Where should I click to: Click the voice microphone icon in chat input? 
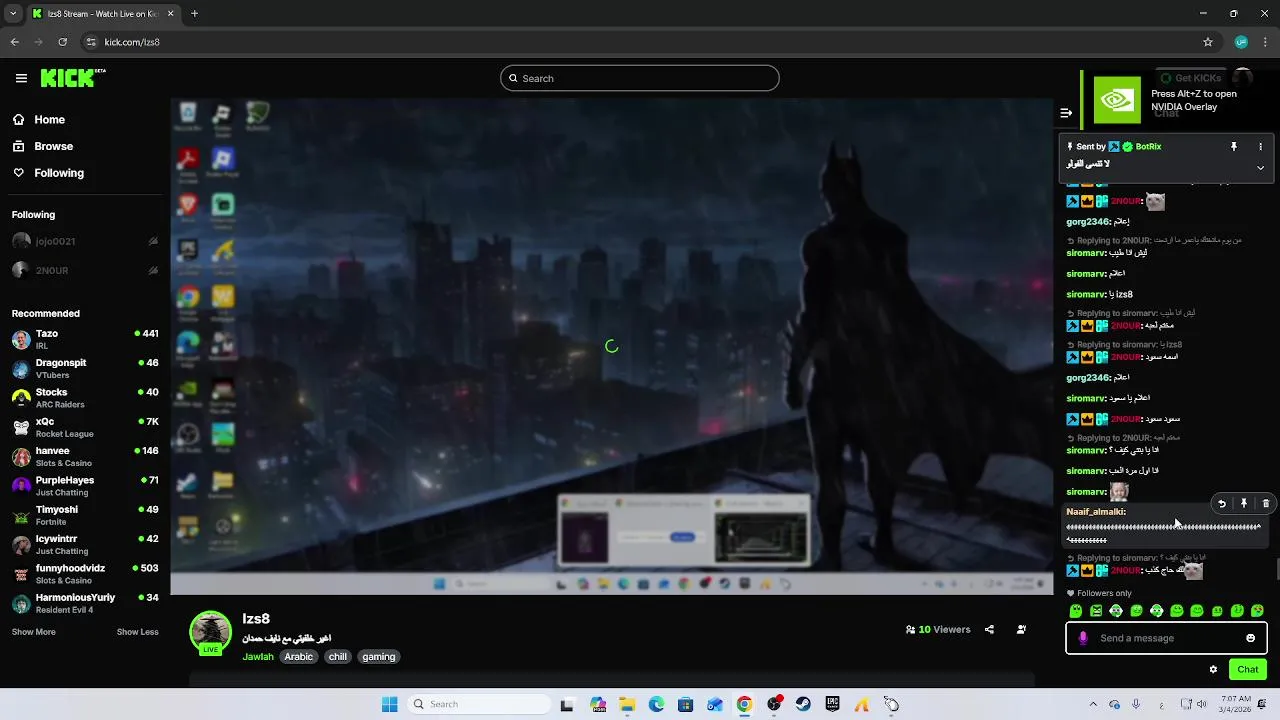(1083, 638)
